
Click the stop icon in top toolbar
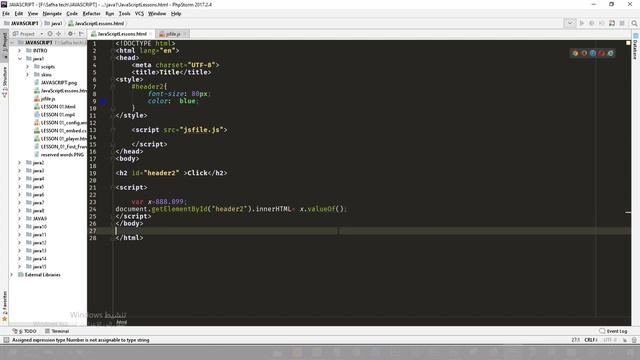point(622,23)
